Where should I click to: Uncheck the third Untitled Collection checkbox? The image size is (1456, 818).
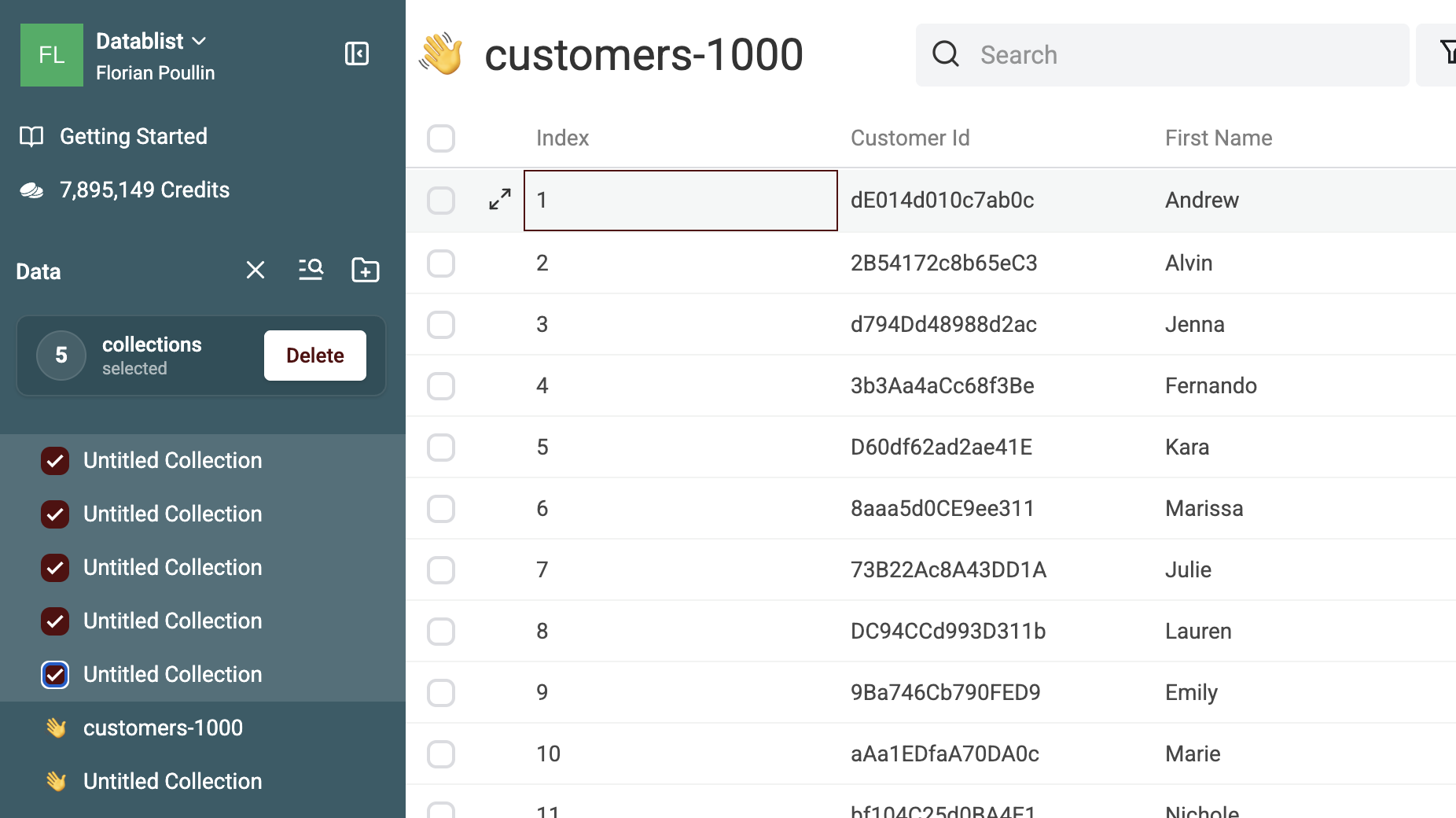tap(55, 568)
